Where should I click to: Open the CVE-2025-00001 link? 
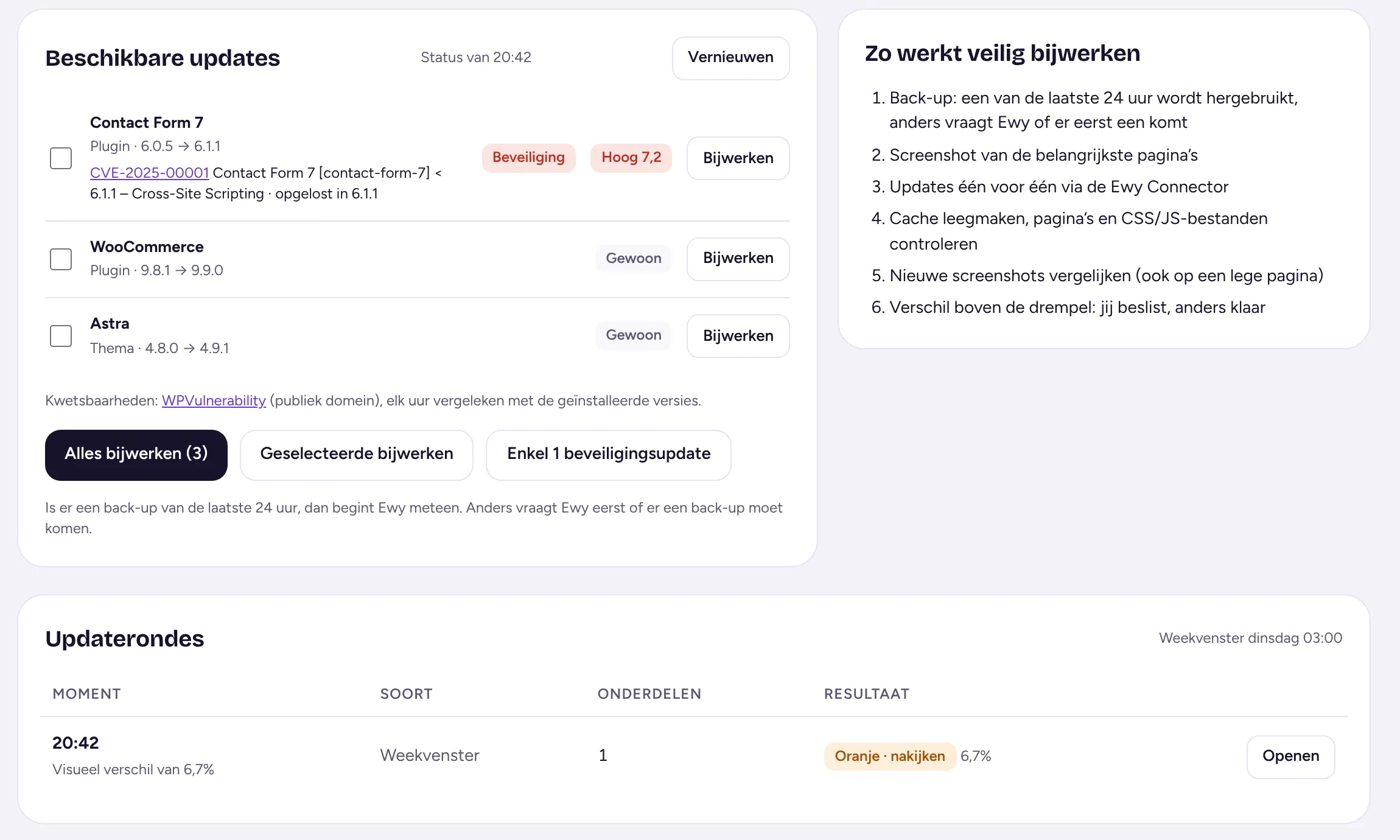point(149,173)
